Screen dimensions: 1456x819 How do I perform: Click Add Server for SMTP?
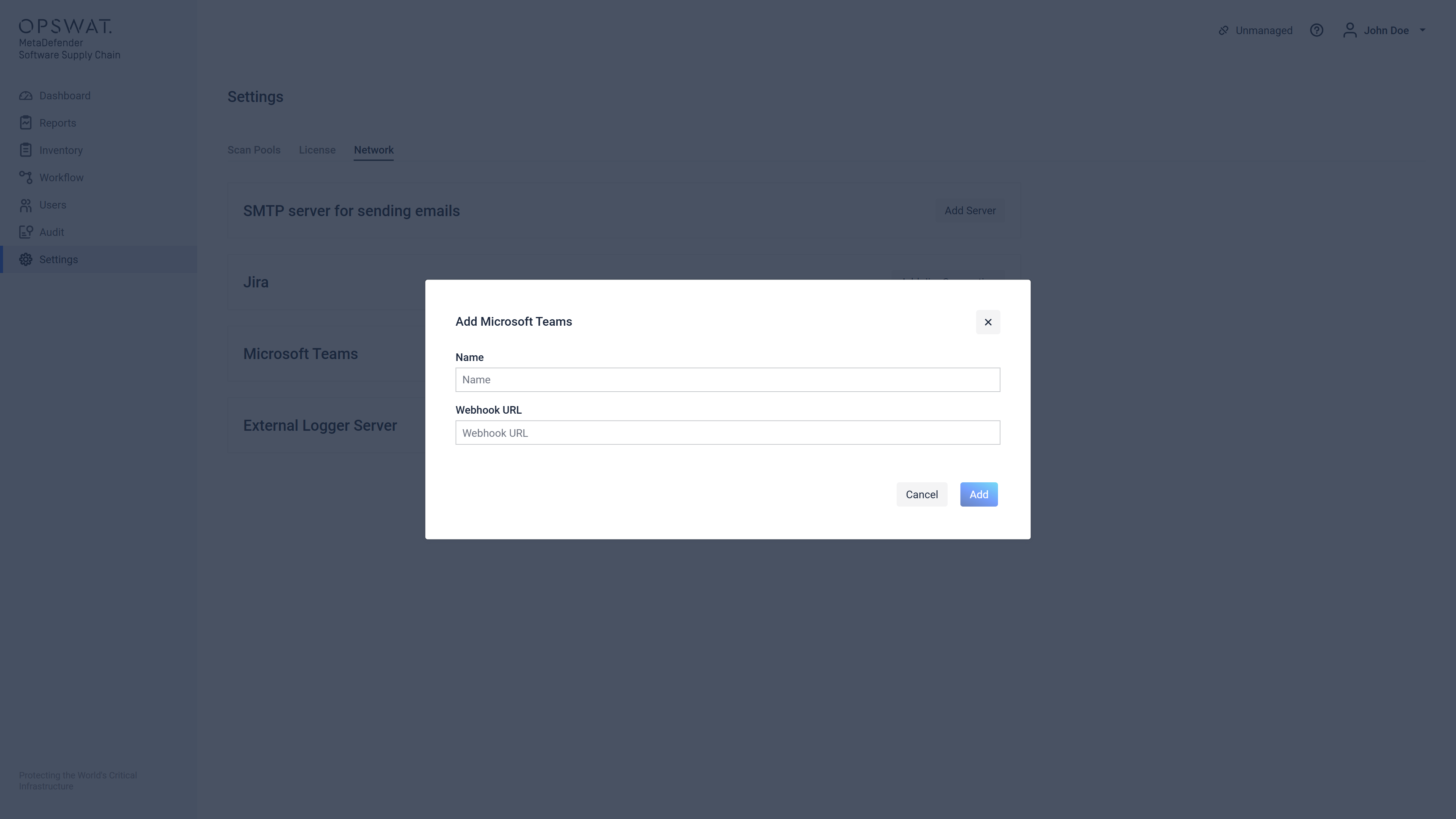(970, 211)
